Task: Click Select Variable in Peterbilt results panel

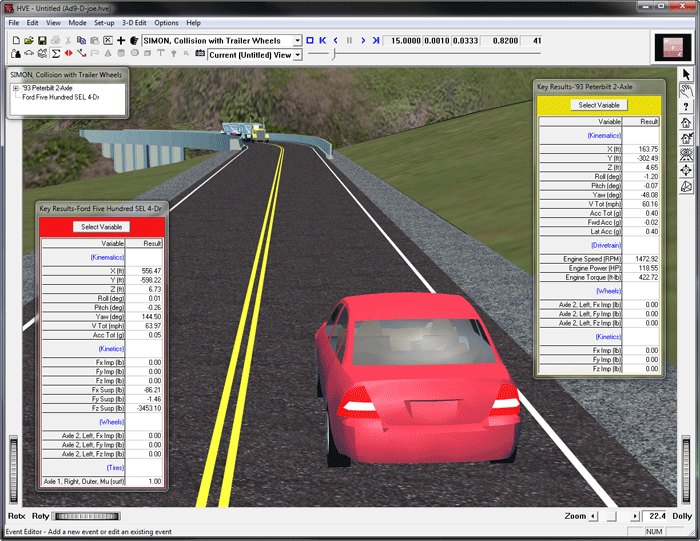Action: 600,105
